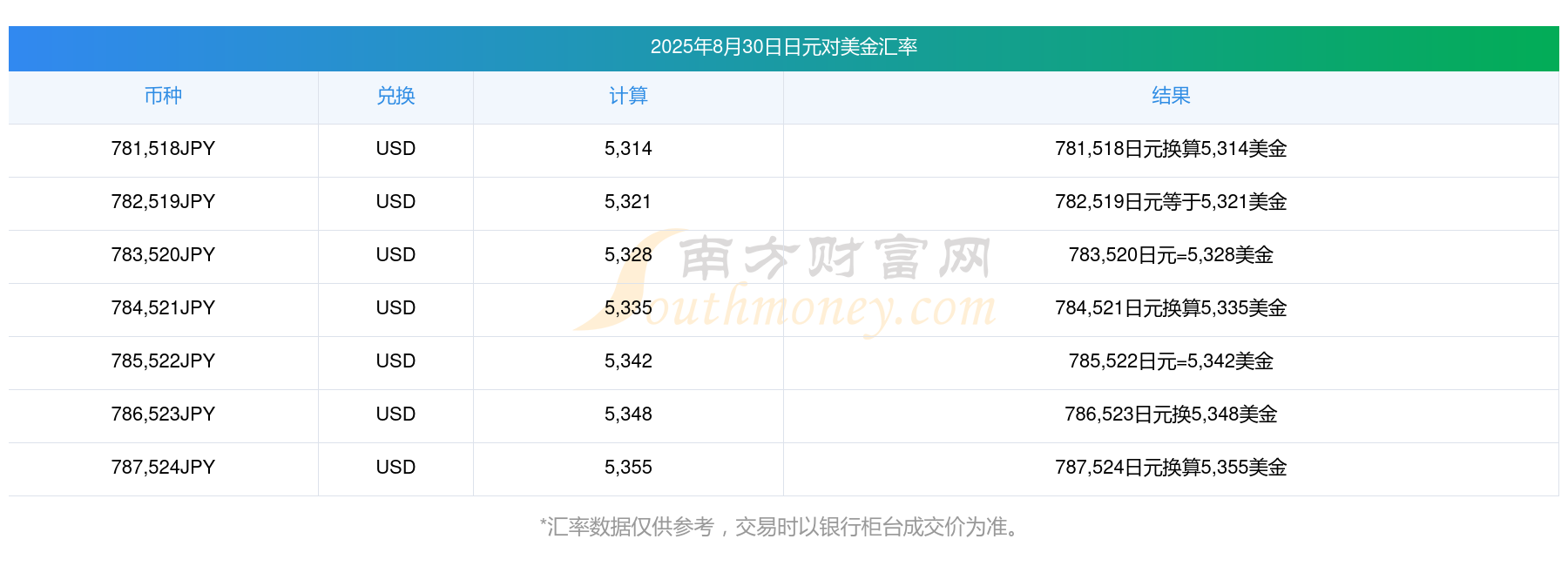The height and width of the screenshot is (566, 1568).
Task: Click USD in the 786,523JPY row
Action: (x=395, y=414)
